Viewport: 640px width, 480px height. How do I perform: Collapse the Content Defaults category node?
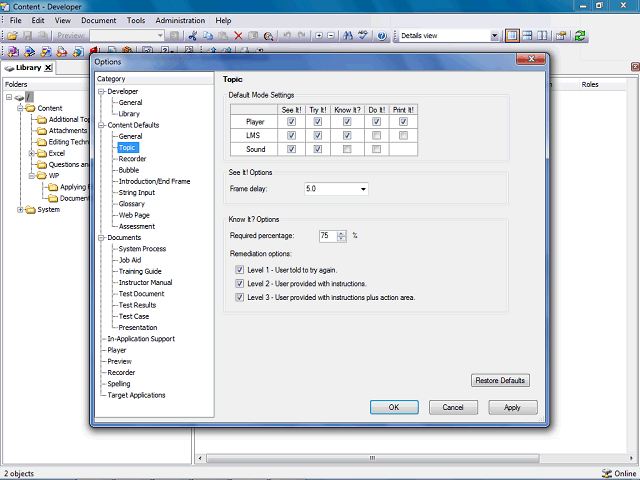[x=101, y=125]
